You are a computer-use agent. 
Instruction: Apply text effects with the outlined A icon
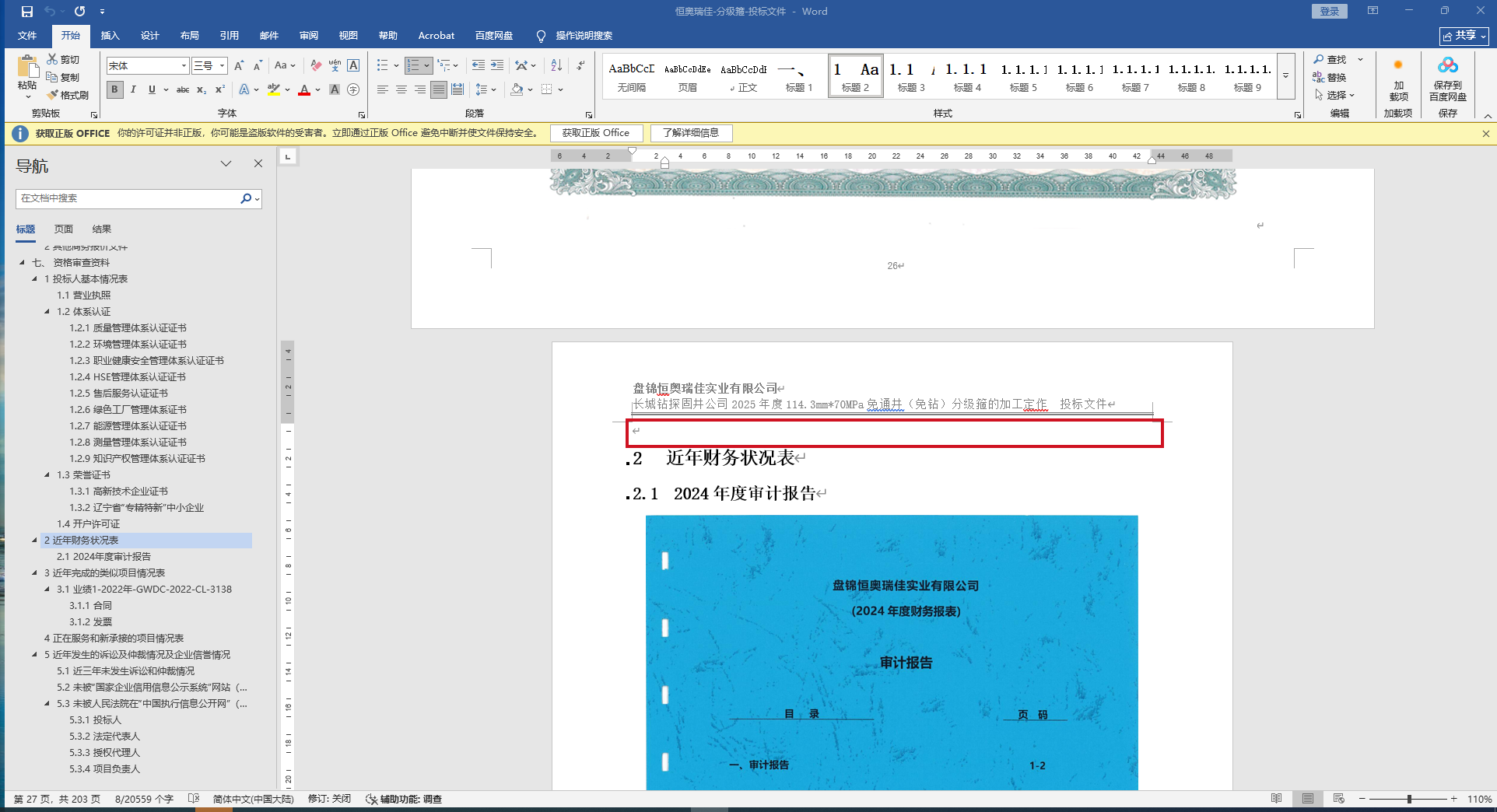coord(244,89)
